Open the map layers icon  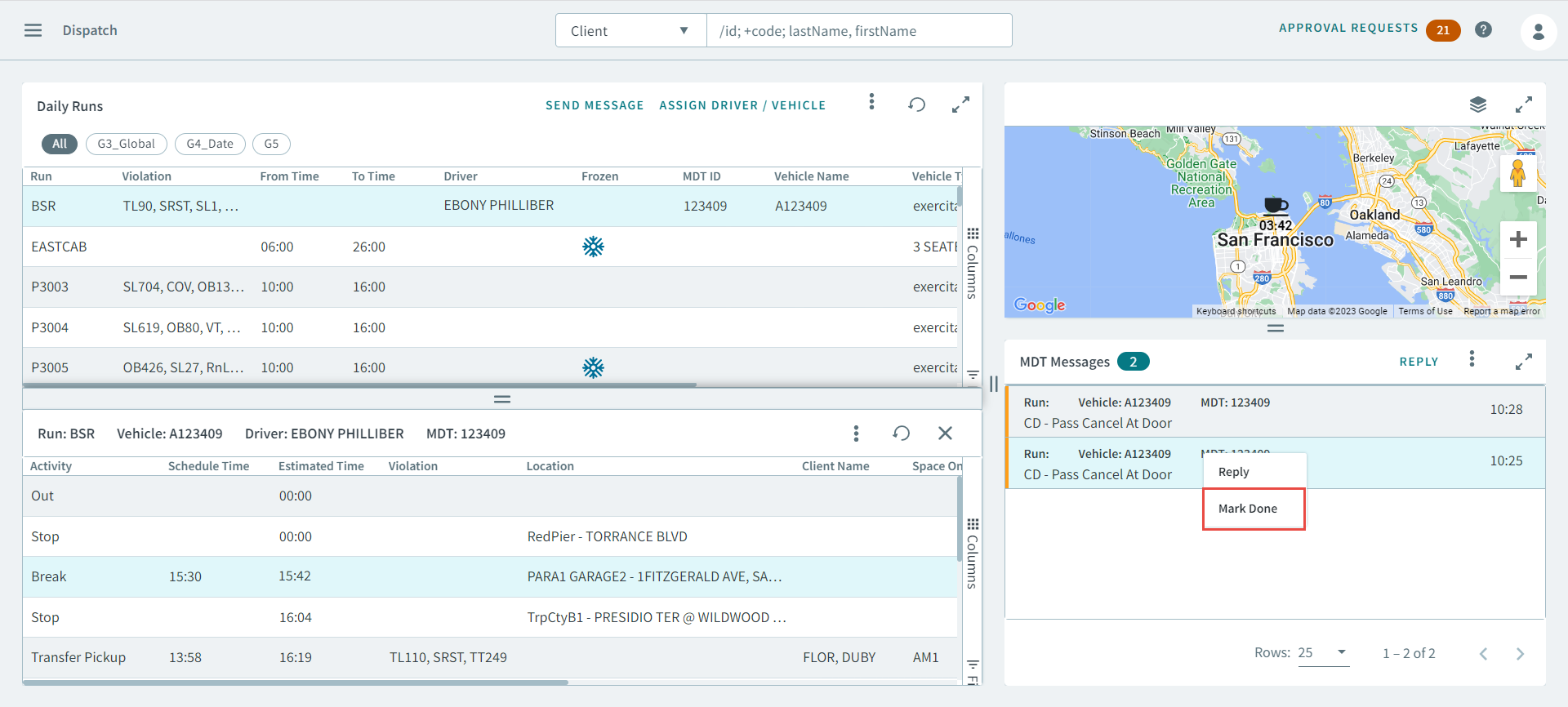tap(1477, 104)
